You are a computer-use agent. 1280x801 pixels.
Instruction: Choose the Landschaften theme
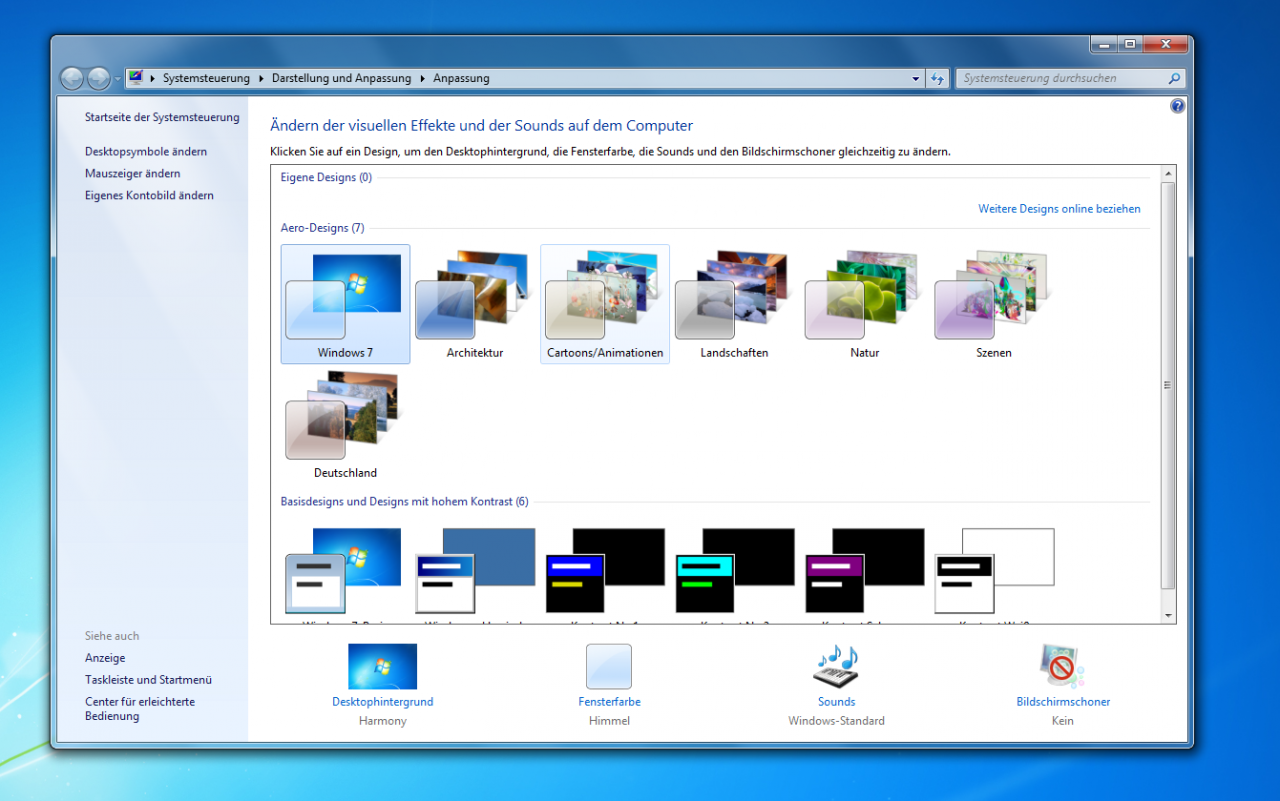tap(735, 304)
